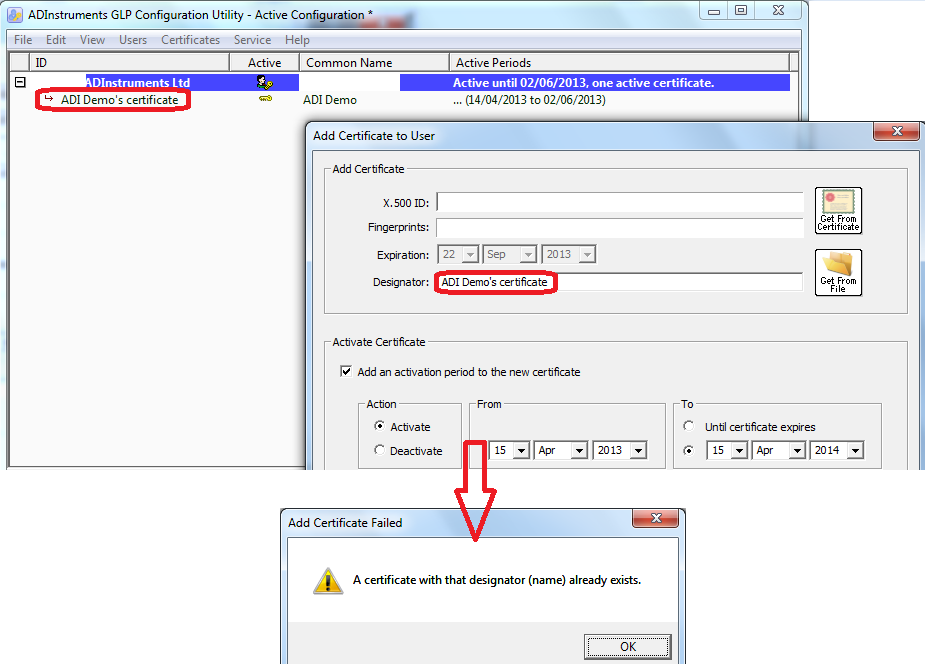Click the Get From Certificate icon button

click(x=838, y=210)
